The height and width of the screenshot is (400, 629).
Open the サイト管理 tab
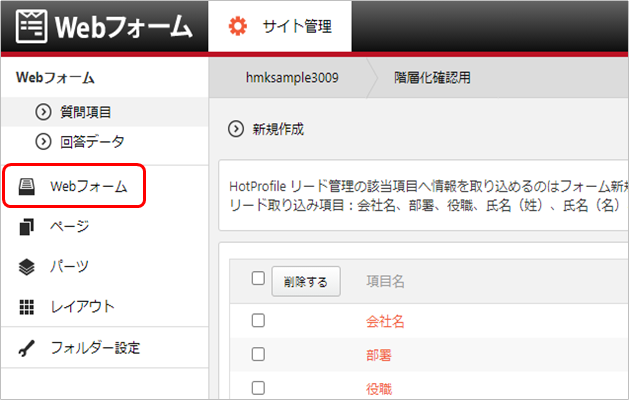[x=280, y=26]
